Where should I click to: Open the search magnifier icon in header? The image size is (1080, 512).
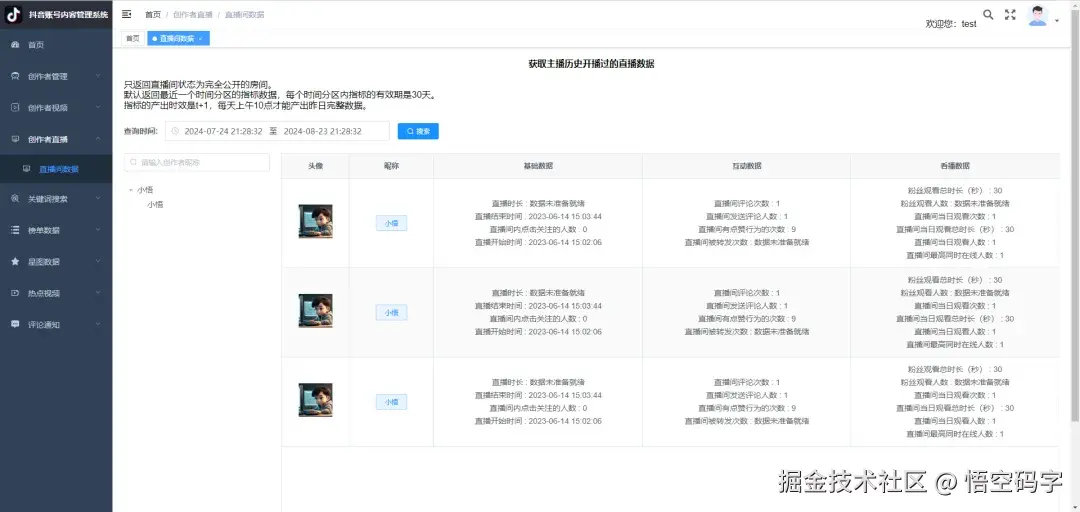pos(988,14)
